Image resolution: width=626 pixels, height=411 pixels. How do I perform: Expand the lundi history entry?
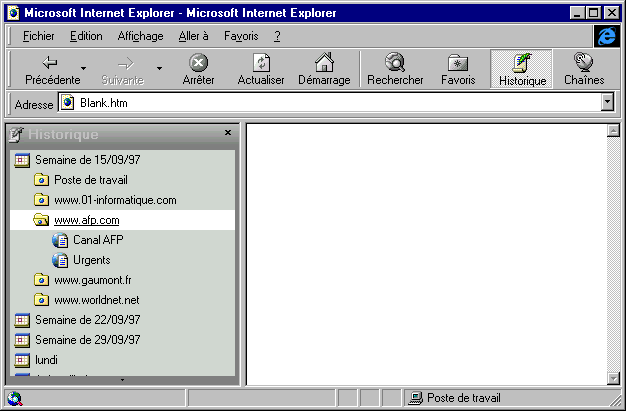(46, 360)
